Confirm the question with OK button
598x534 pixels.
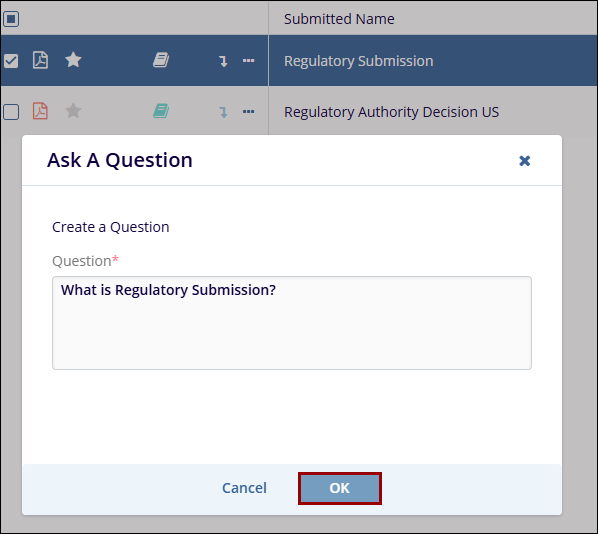[340, 488]
